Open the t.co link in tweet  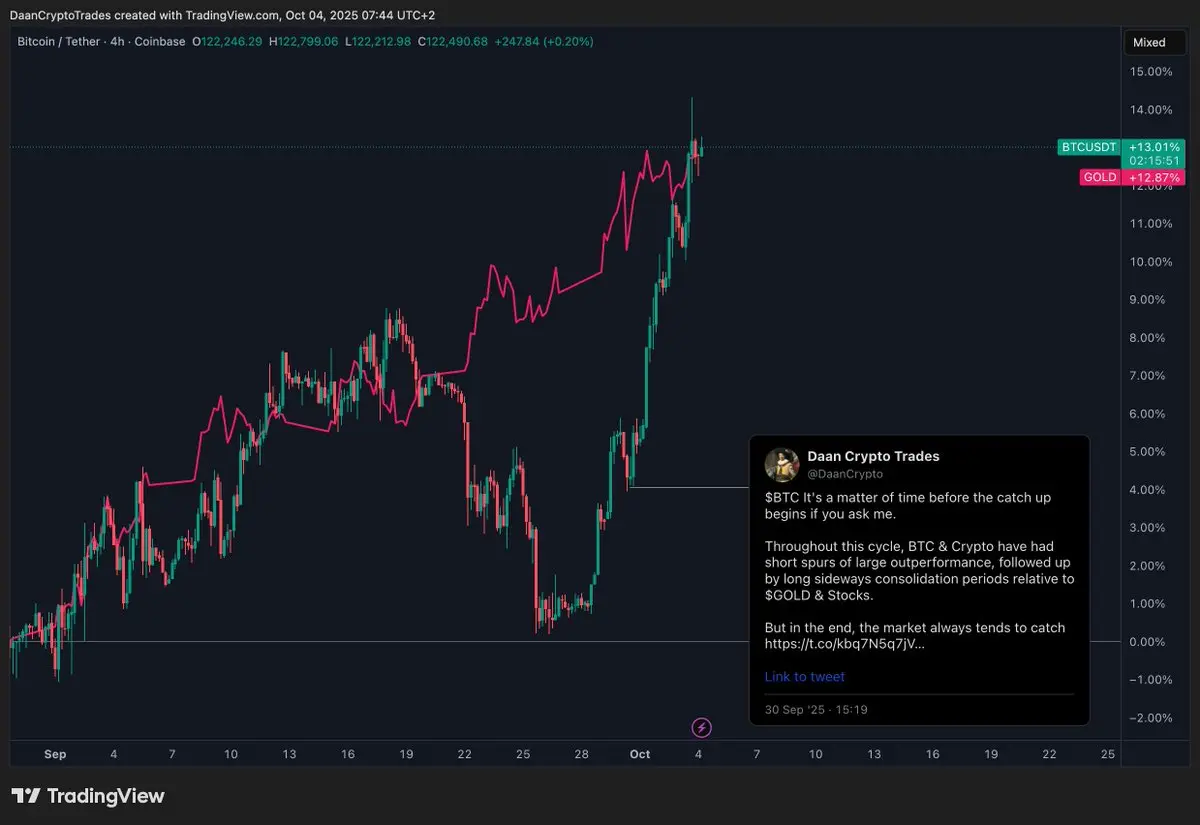(x=844, y=644)
